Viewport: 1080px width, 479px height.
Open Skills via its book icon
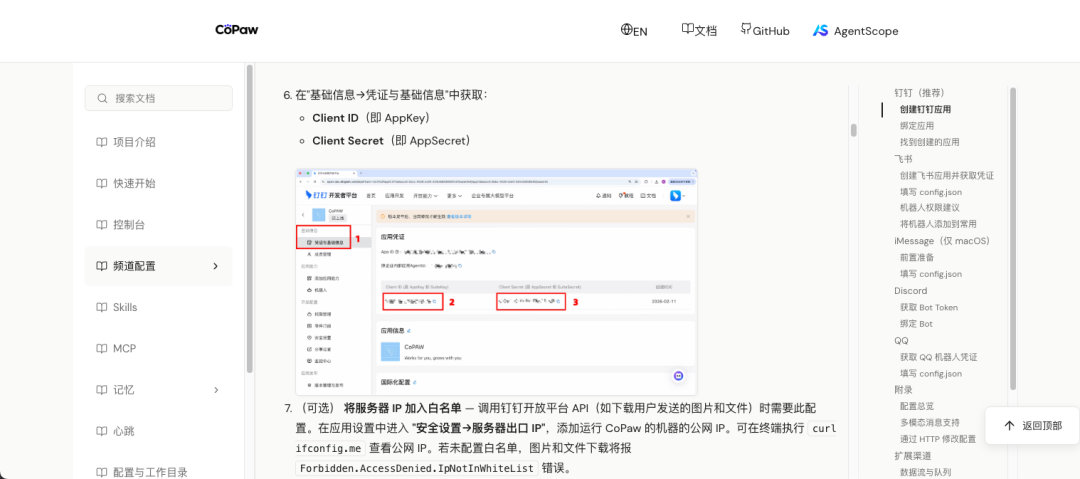[x=101, y=307]
